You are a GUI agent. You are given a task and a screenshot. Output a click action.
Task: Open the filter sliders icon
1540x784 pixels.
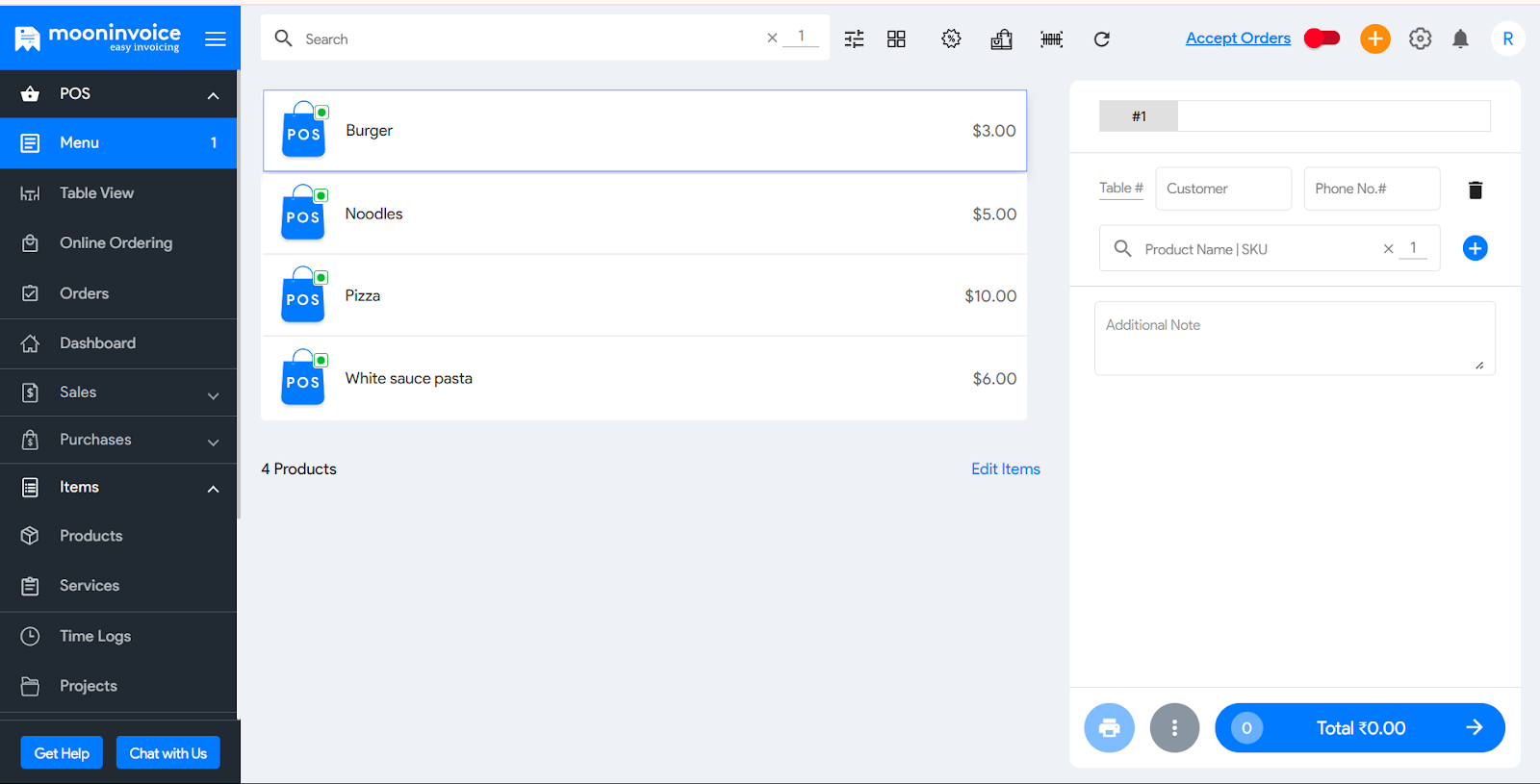pos(854,39)
